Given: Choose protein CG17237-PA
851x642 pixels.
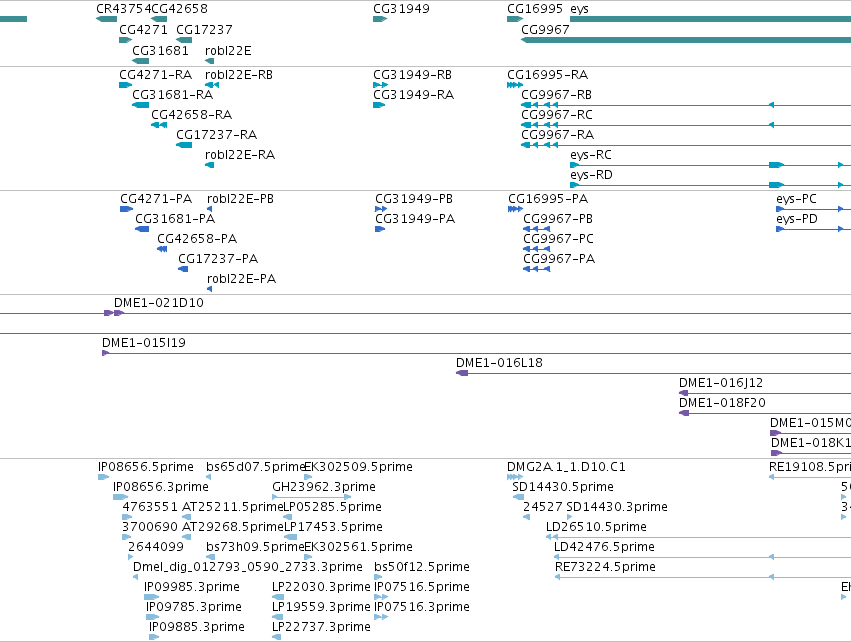Looking at the screenshot, I should tap(218, 259).
